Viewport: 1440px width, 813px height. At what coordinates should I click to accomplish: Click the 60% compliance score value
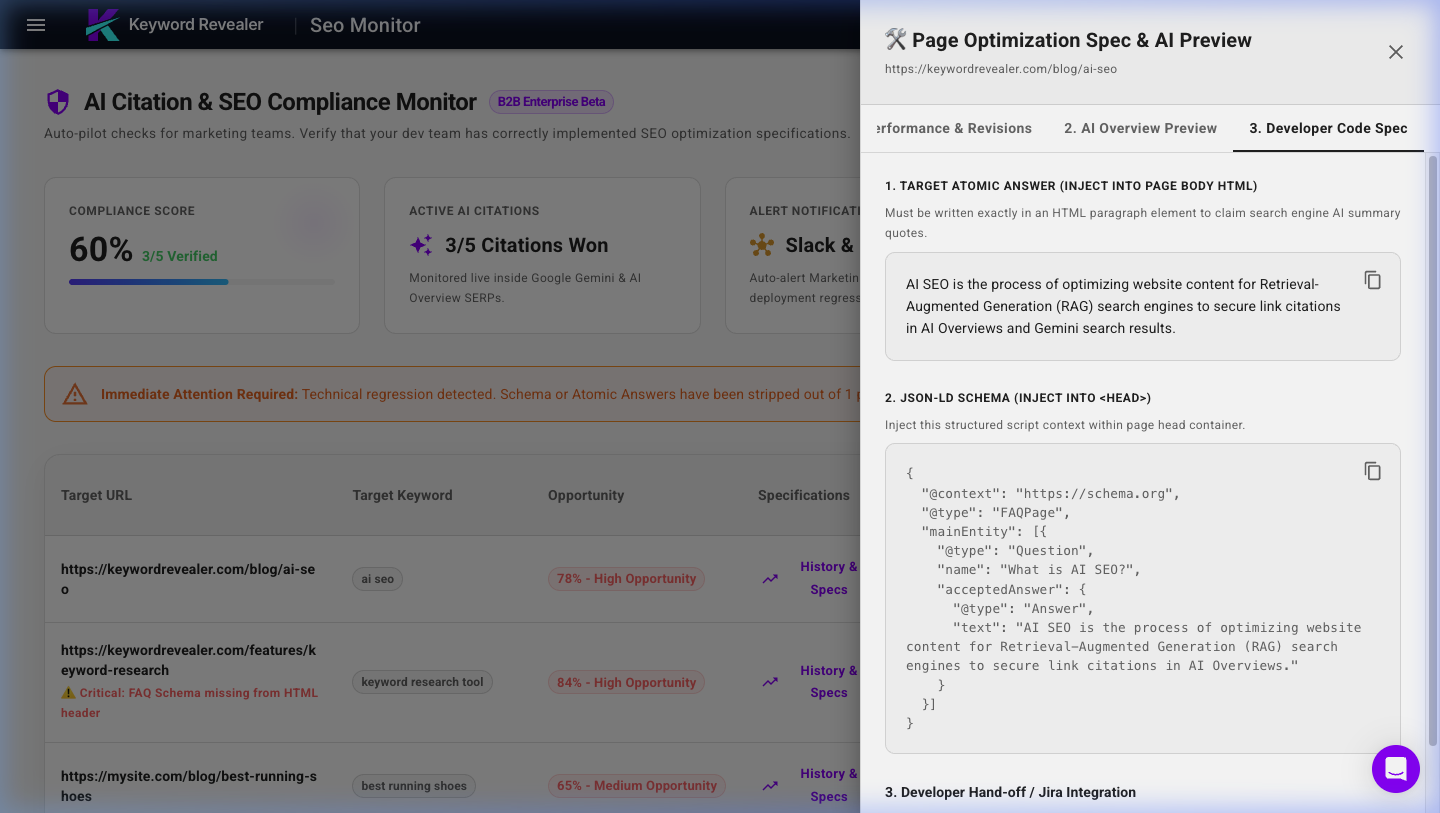coord(101,249)
